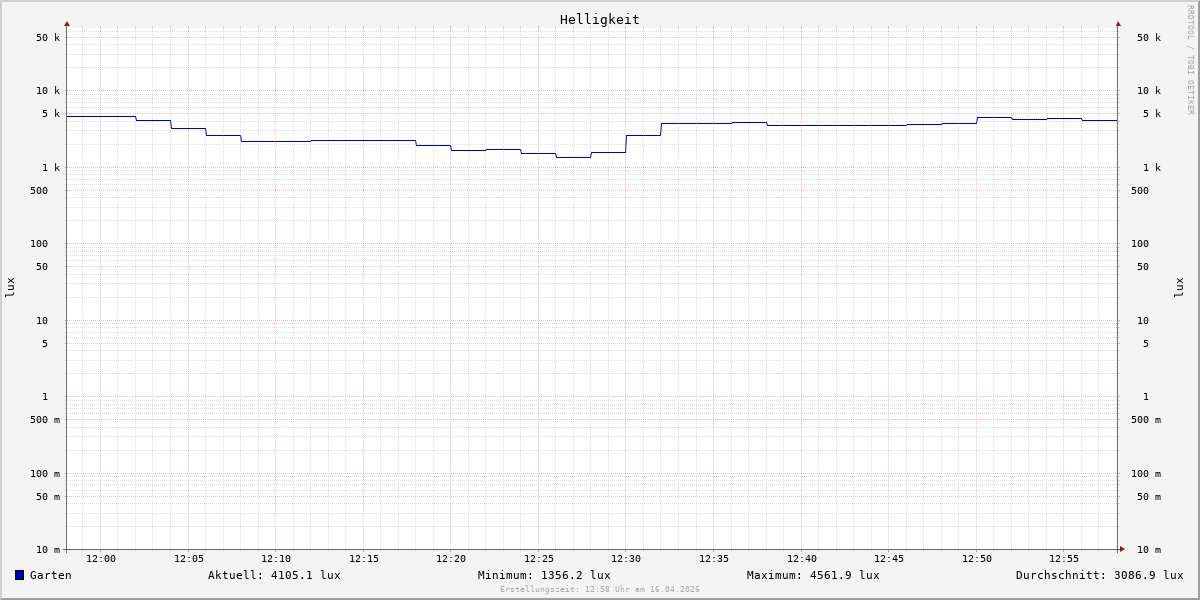The image size is (1200, 600).
Task: Click the Erstellungszeit timestamp footer
Action: (600, 590)
